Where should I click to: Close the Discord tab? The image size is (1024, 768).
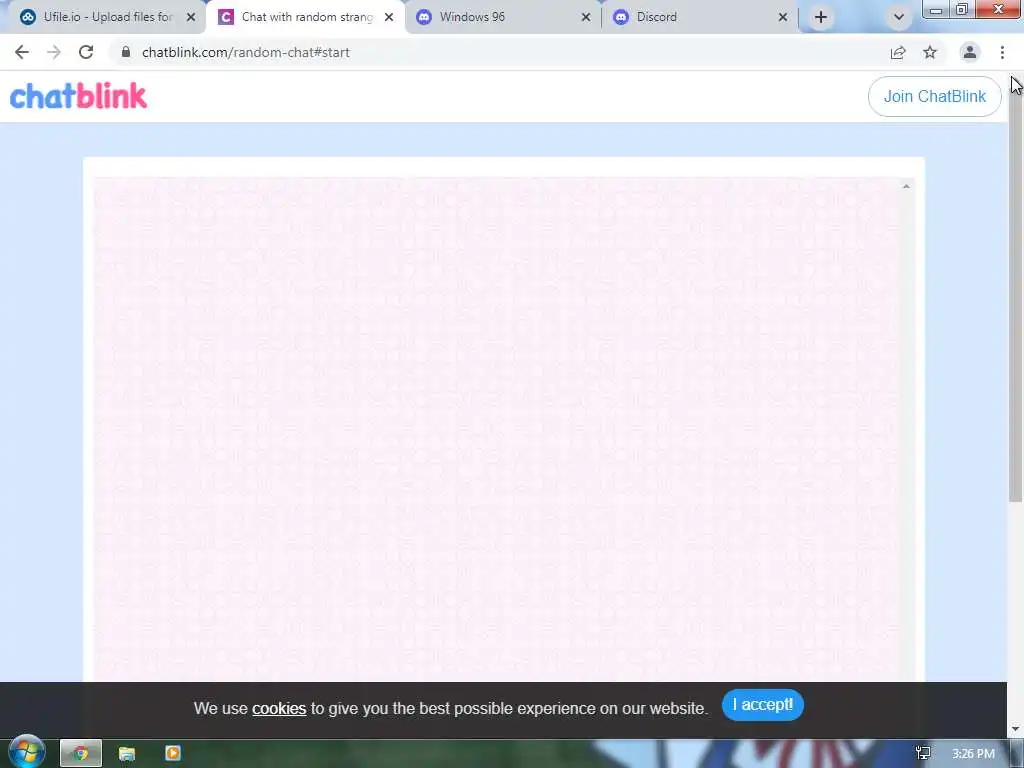pyautogui.click(x=783, y=17)
